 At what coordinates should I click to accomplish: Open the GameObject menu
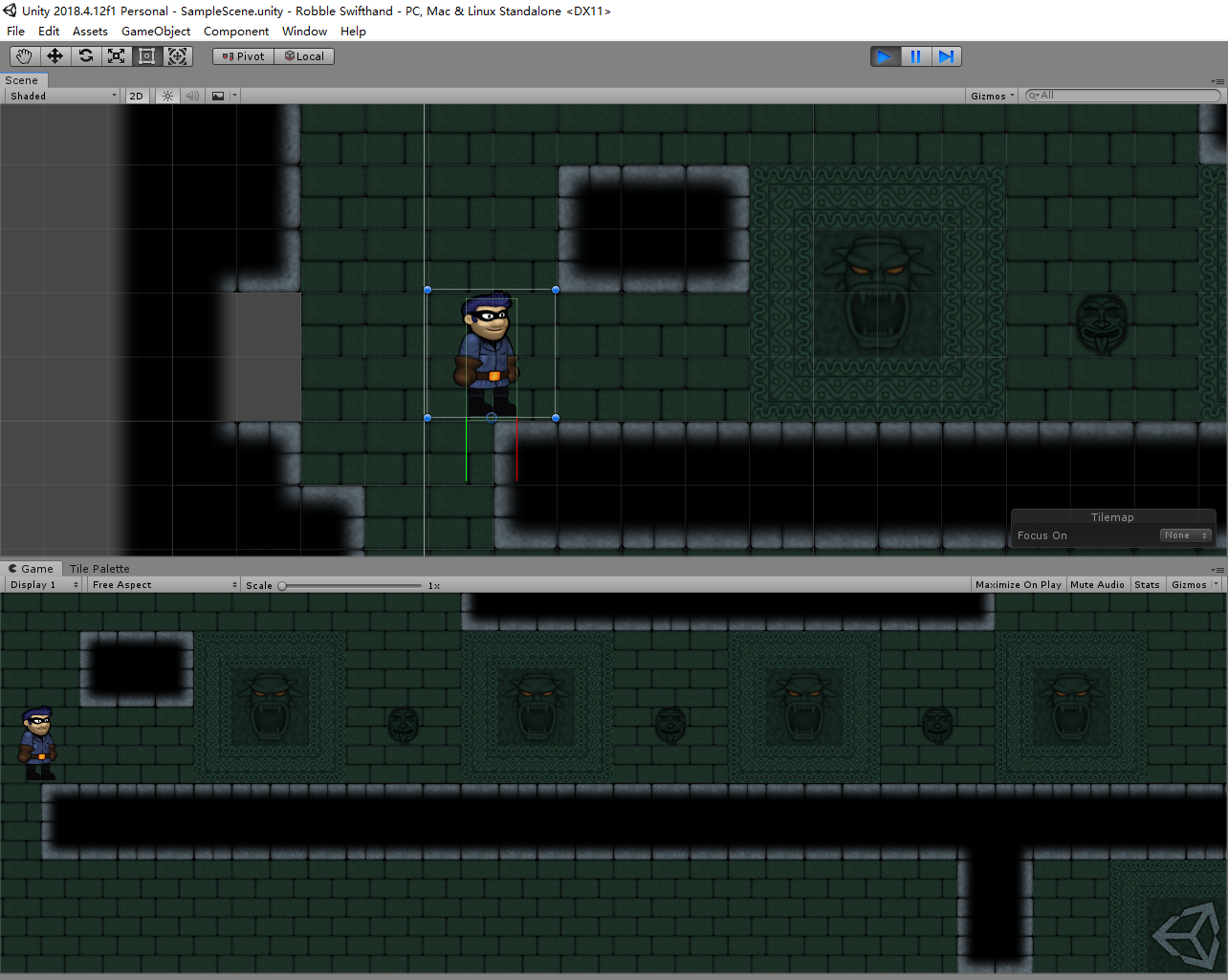[156, 31]
